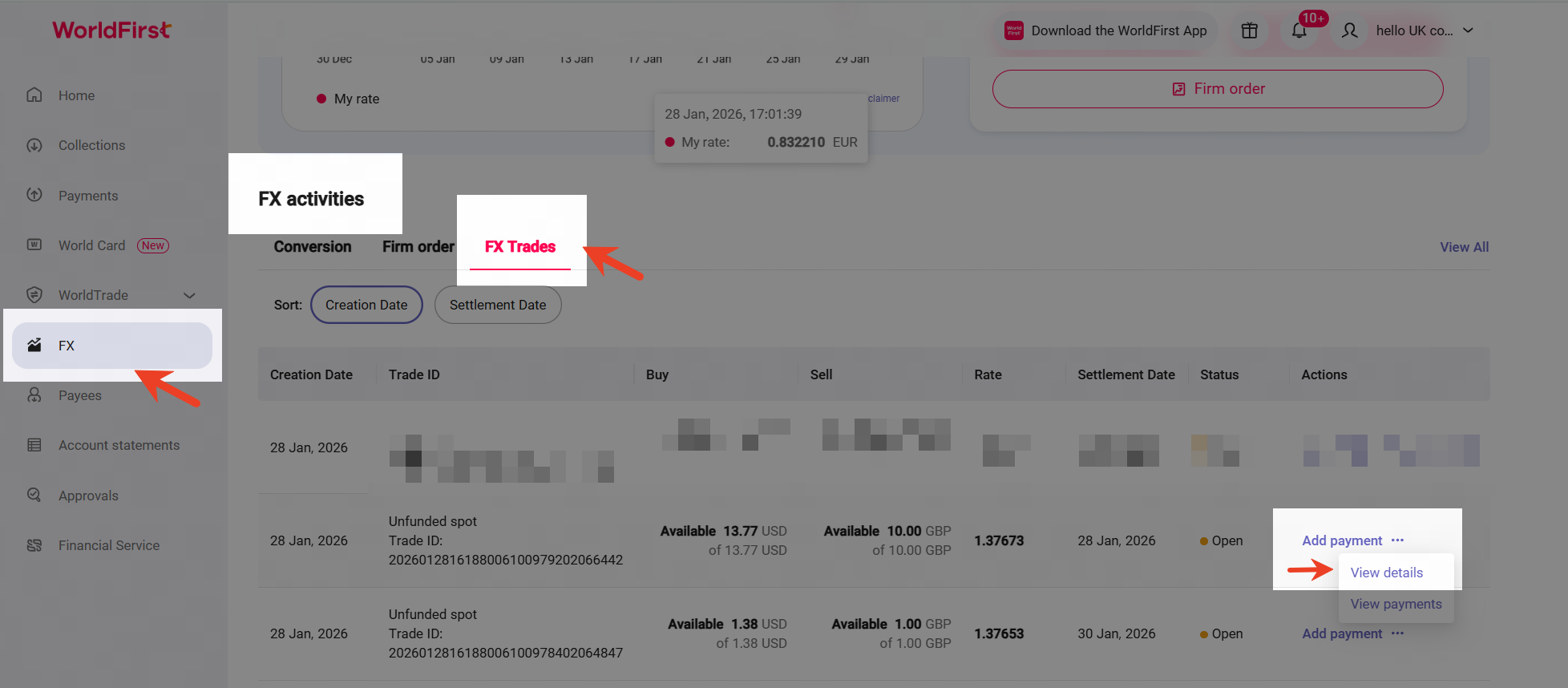Click the Rate column header

click(988, 374)
